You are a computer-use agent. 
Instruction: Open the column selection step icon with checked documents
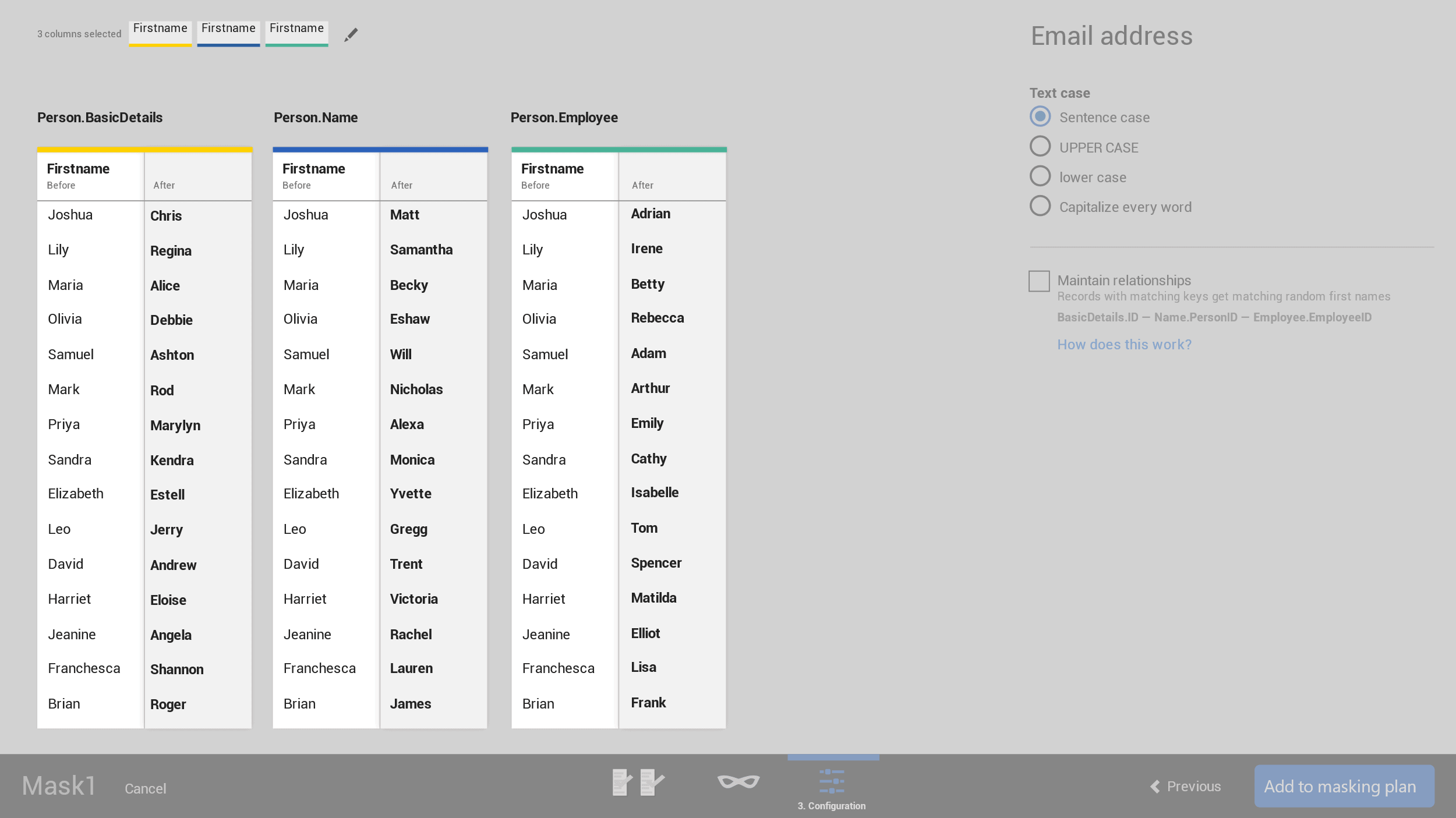tap(638, 782)
